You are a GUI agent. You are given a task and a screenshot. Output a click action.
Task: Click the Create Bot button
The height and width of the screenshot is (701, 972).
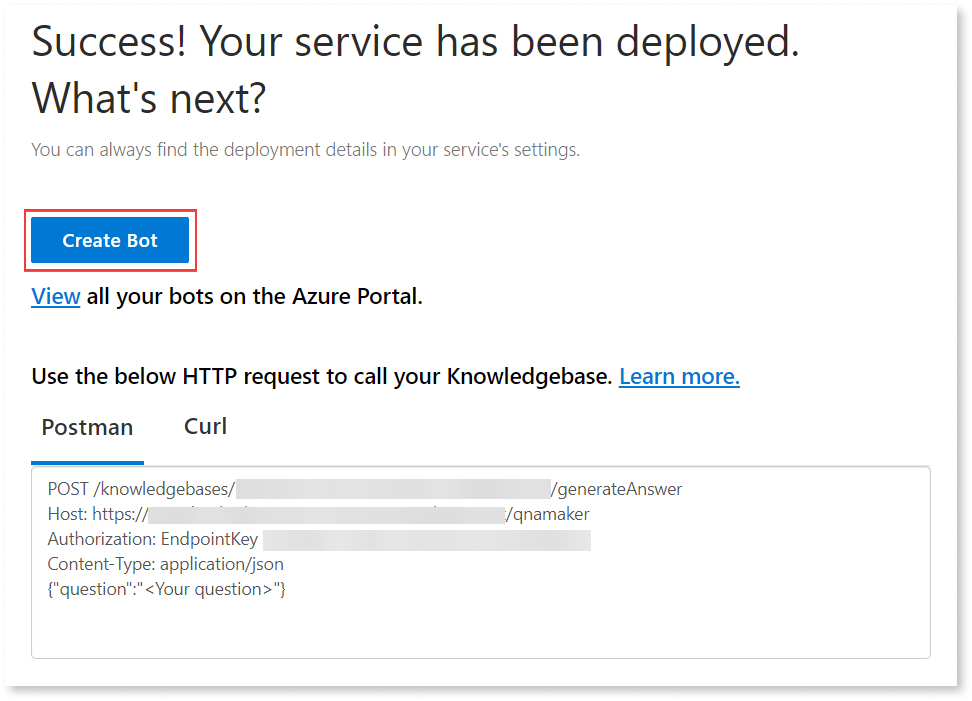[x=109, y=240]
